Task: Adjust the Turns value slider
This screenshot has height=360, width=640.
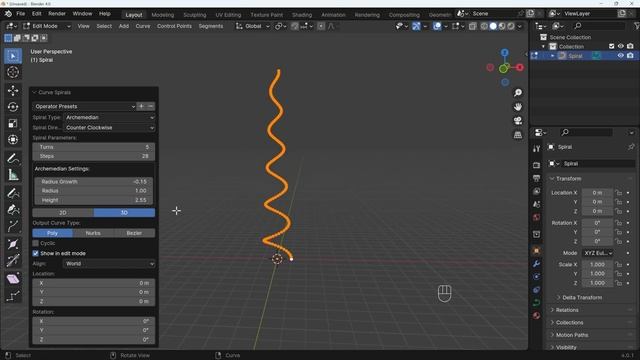Action: [93, 147]
